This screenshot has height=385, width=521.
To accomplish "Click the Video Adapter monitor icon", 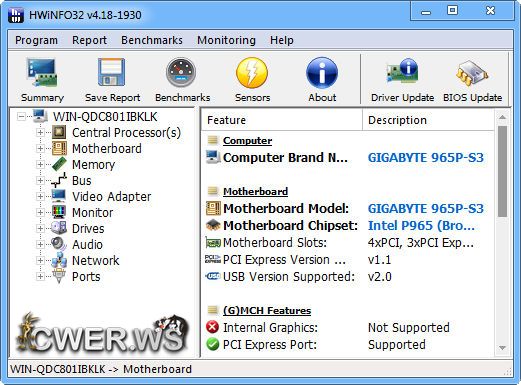I will tap(59, 196).
